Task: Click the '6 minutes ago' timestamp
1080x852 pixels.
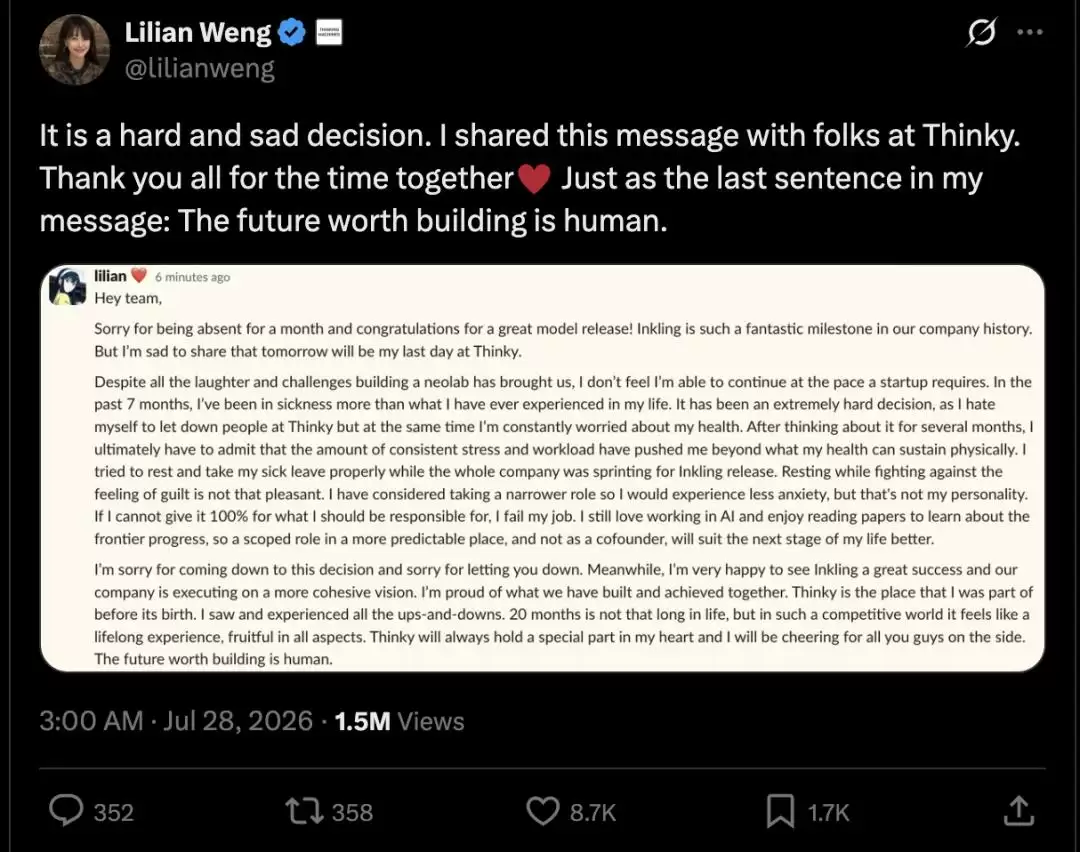Action: (x=192, y=277)
